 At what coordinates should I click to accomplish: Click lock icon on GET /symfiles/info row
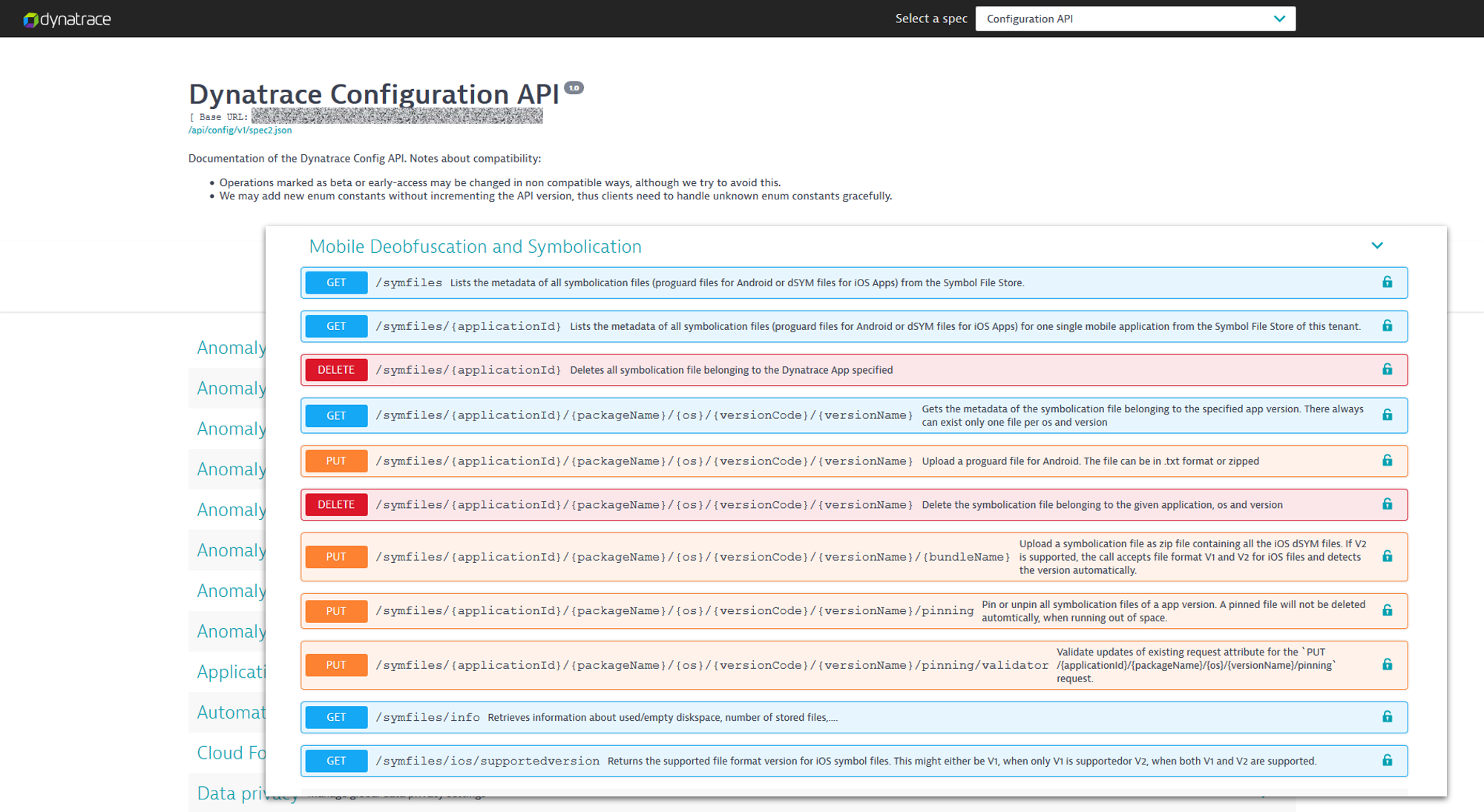1387,716
